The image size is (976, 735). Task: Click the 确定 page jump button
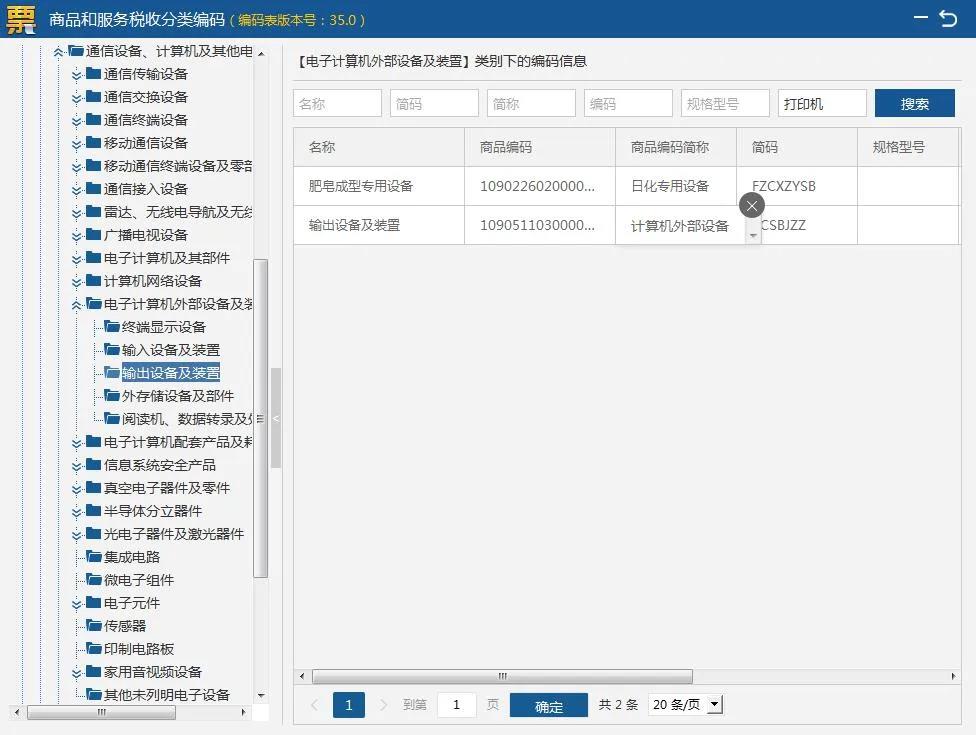548,704
